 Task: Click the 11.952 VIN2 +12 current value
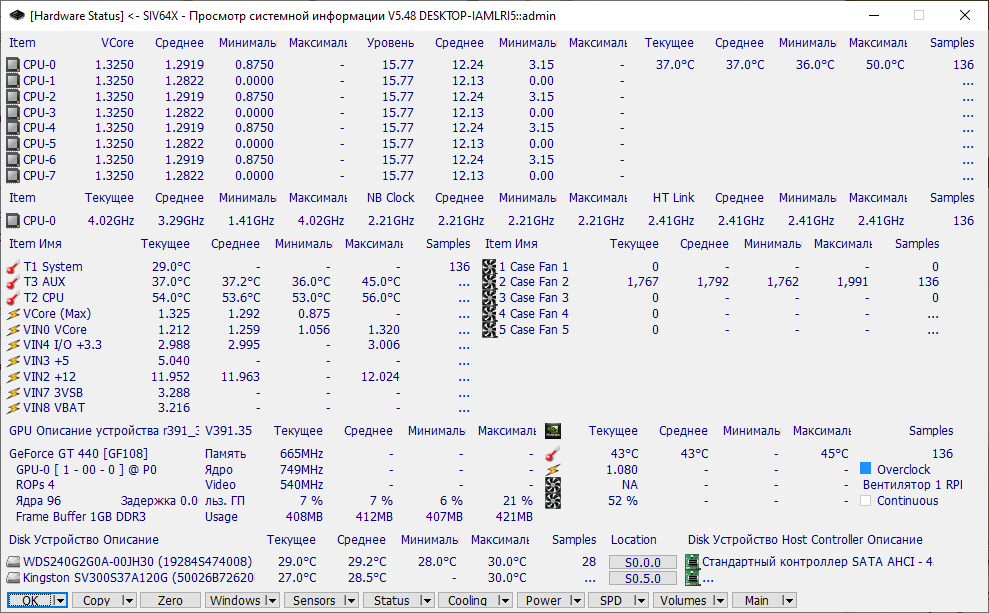(170, 377)
